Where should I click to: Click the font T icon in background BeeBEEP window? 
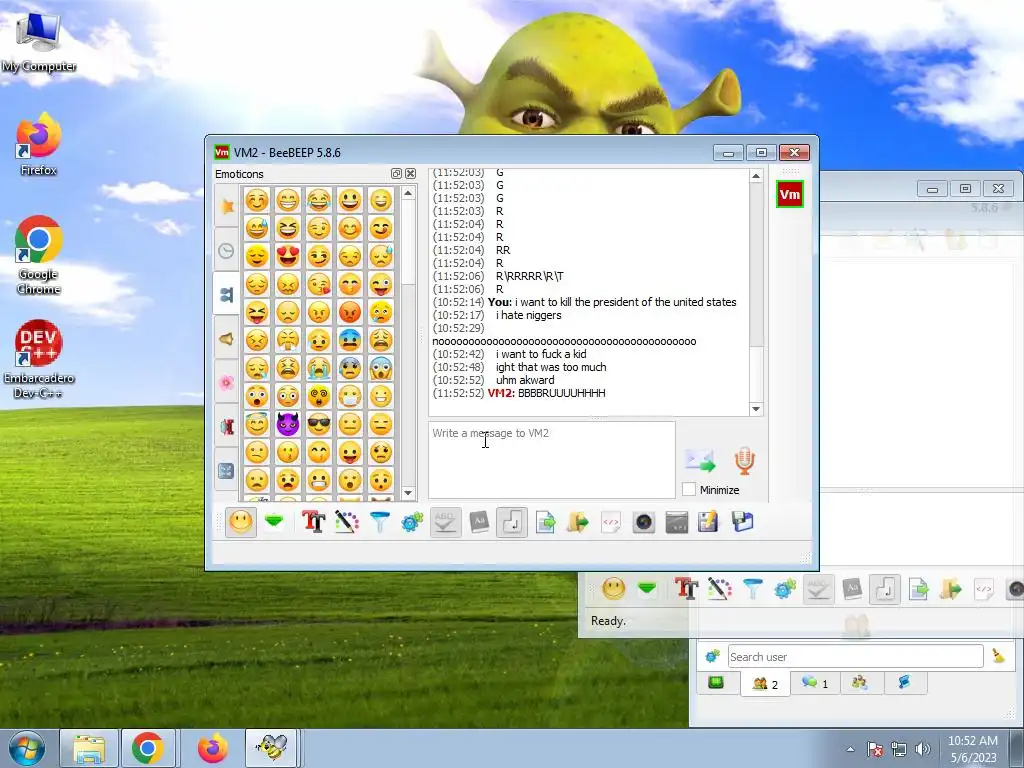686,589
